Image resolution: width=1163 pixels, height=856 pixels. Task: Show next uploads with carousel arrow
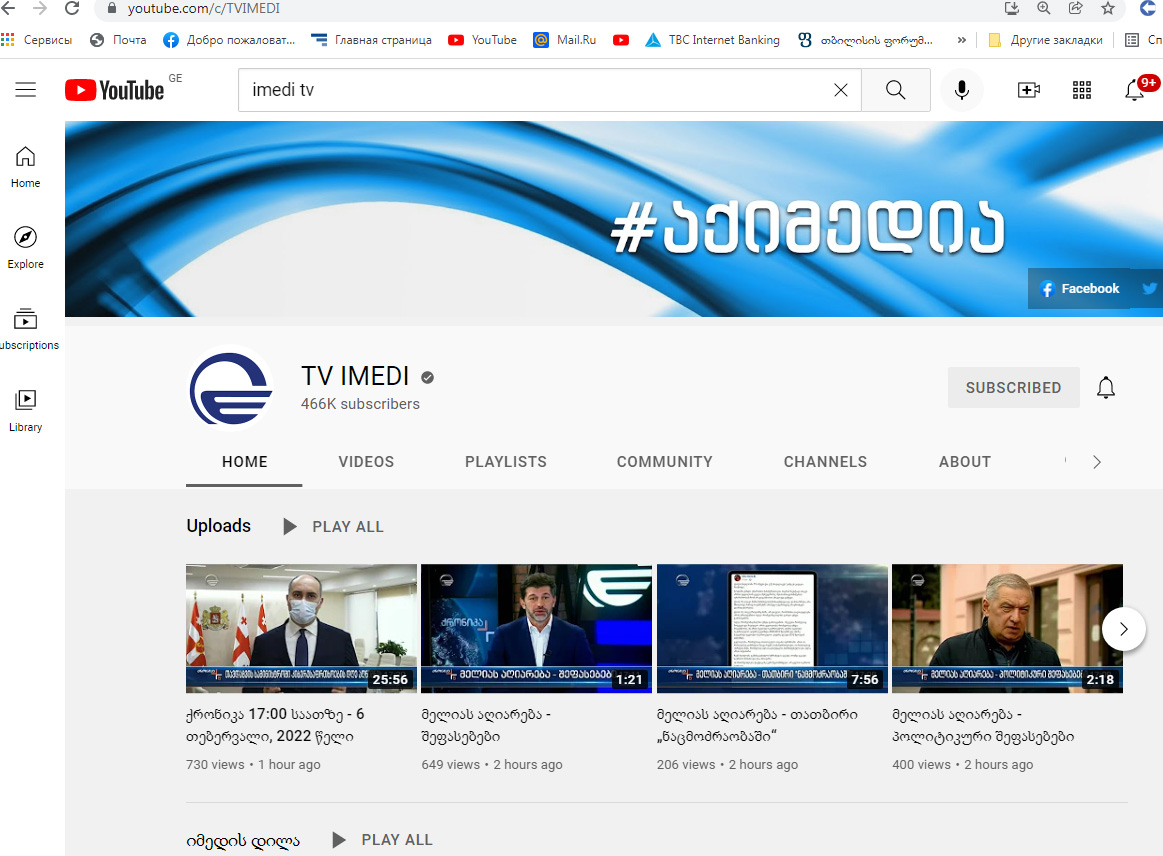tap(1124, 629)
